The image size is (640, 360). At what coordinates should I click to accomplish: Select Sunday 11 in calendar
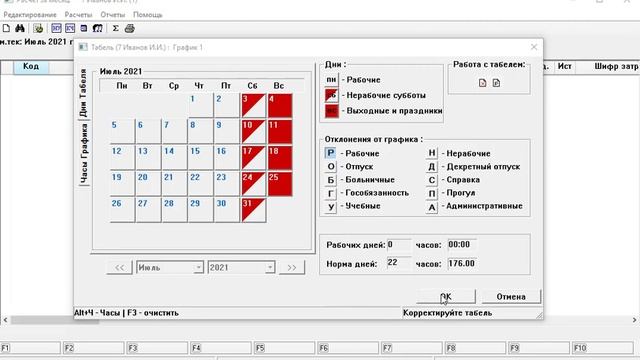click(x=280, y=131)
